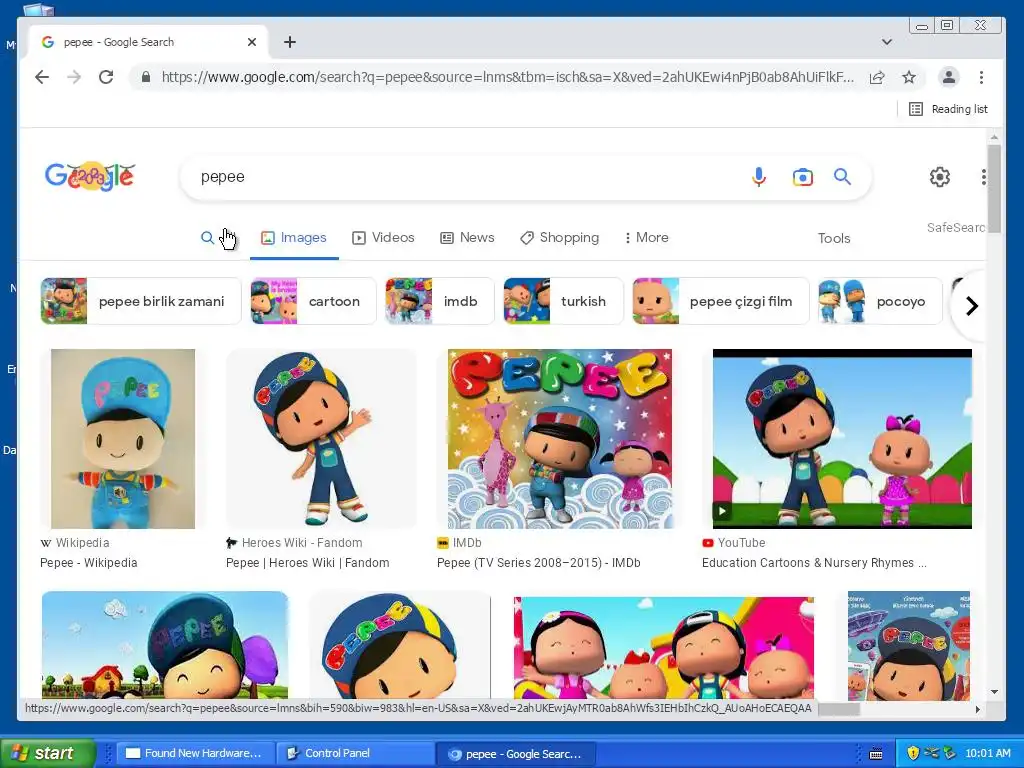Open the Heroes Wiki Pepee waving image
Screen dimensions: 1024x768
click(x=321, y=439)
